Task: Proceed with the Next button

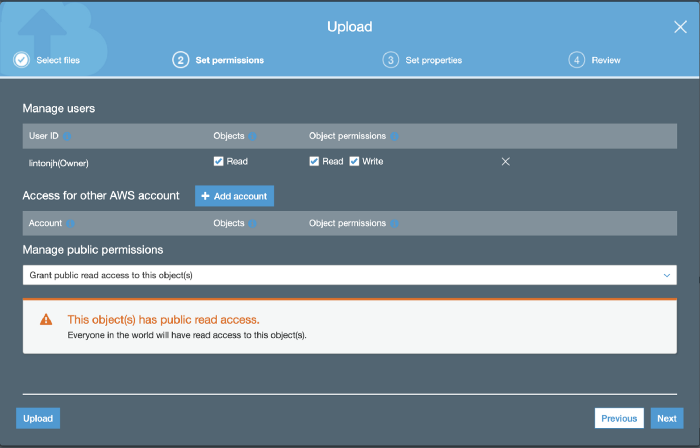Action: click(667, 418)
